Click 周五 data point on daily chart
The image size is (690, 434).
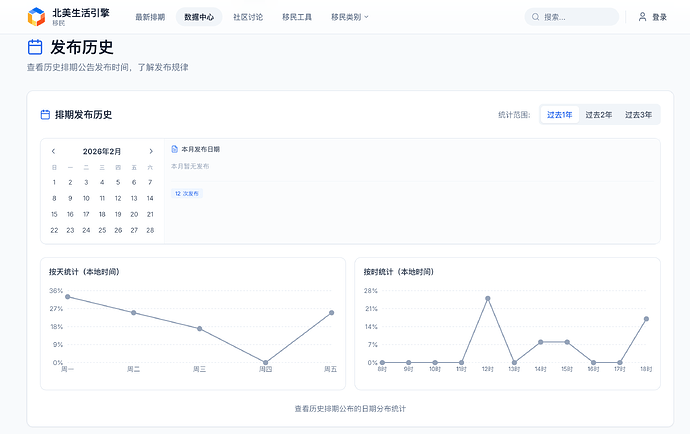[x=331, y=313]
